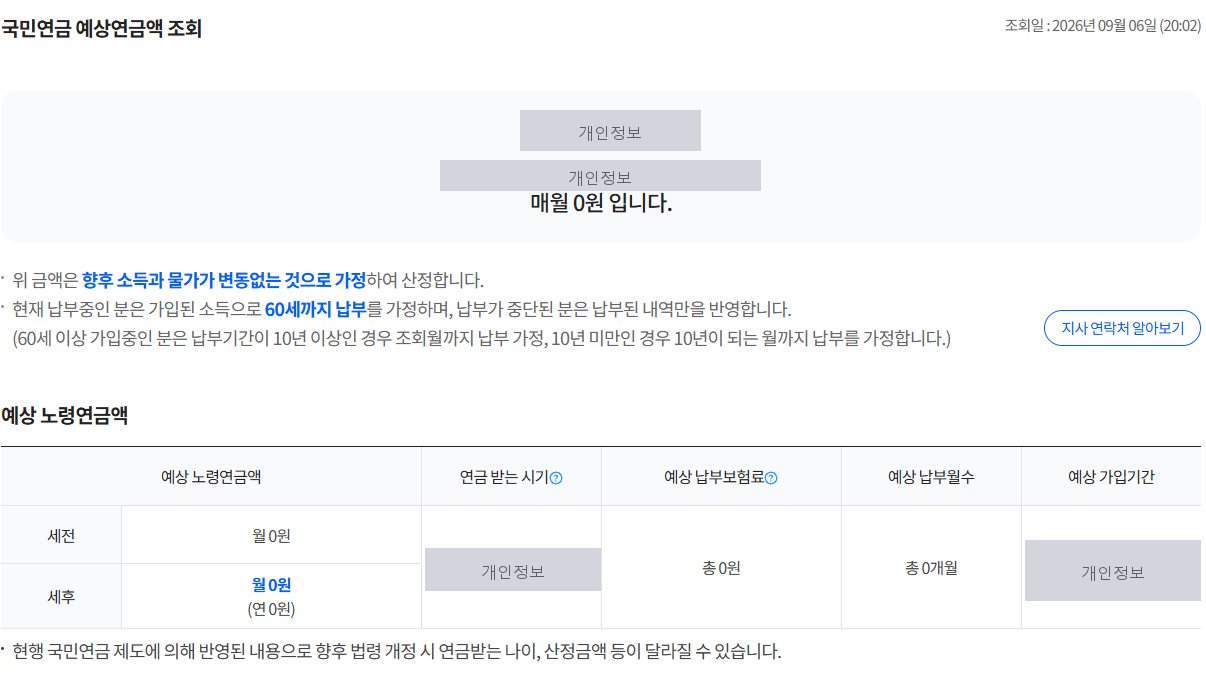Click the 지사 연락처 알아보기 button

[1122, 328]
